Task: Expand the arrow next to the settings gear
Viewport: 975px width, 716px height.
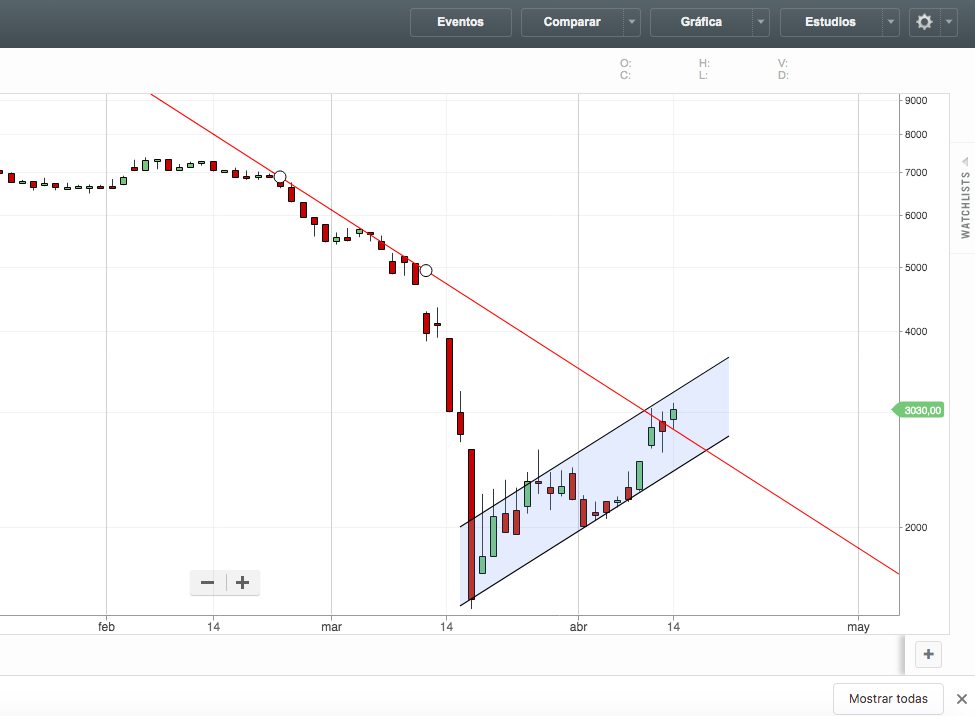Action: (x=949, y=22)
